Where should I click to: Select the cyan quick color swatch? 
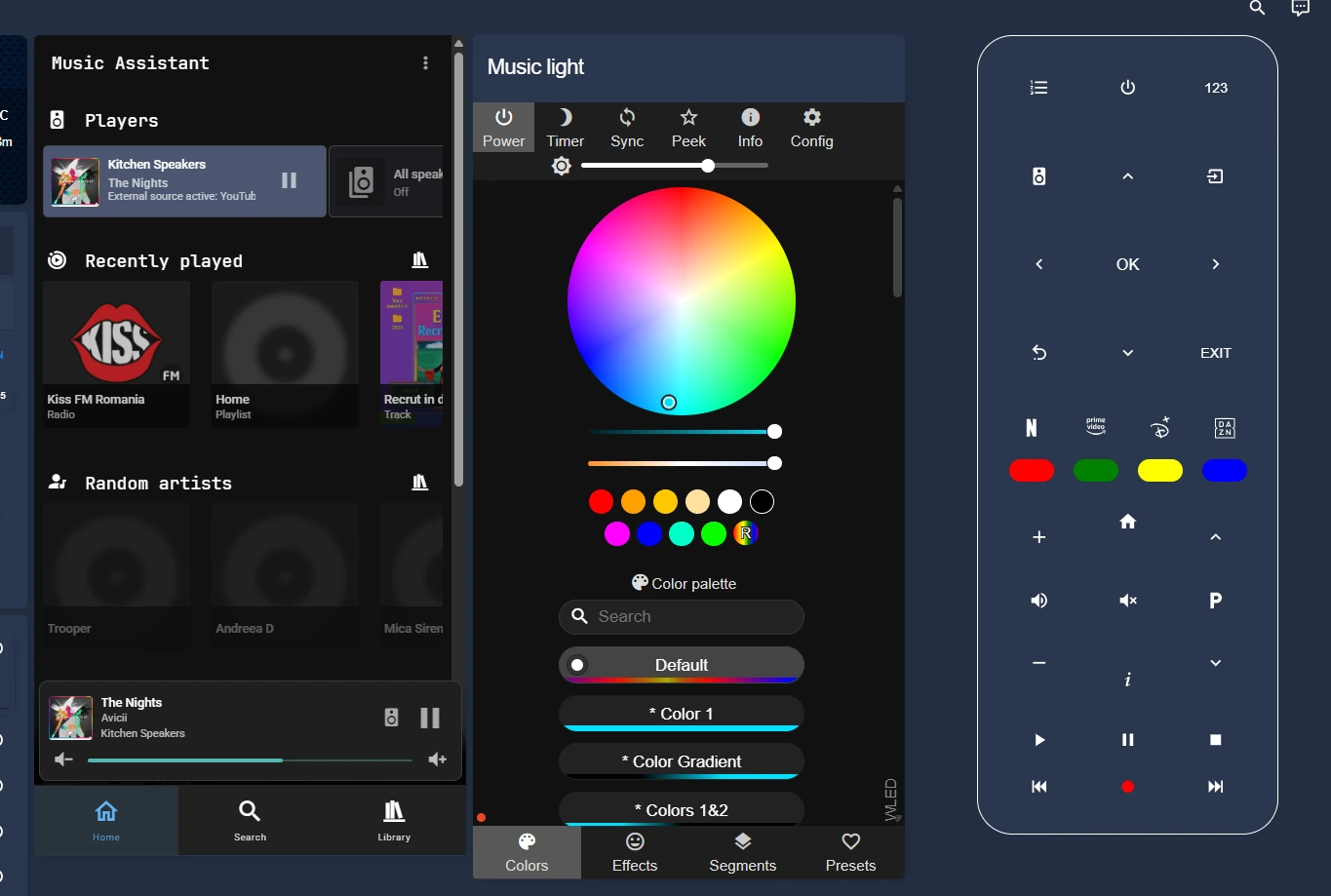pyautogui.click(x=682, y=533)
